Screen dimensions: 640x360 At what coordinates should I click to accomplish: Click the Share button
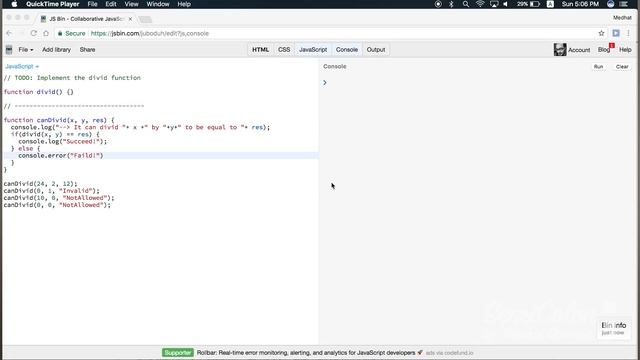click(87, 49)
